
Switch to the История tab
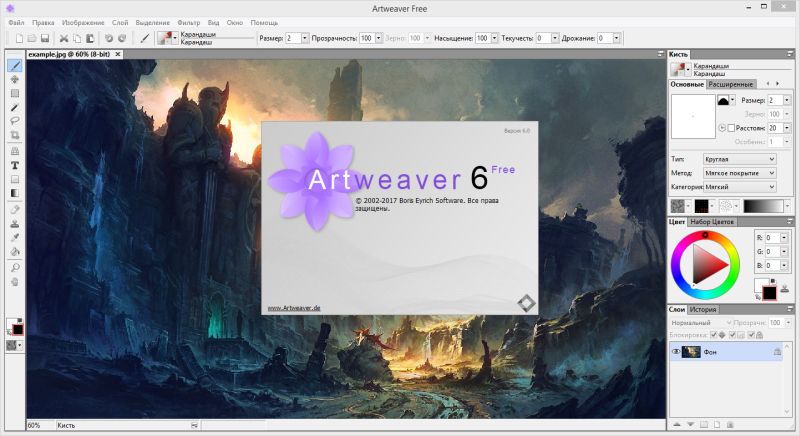(703, 309)
